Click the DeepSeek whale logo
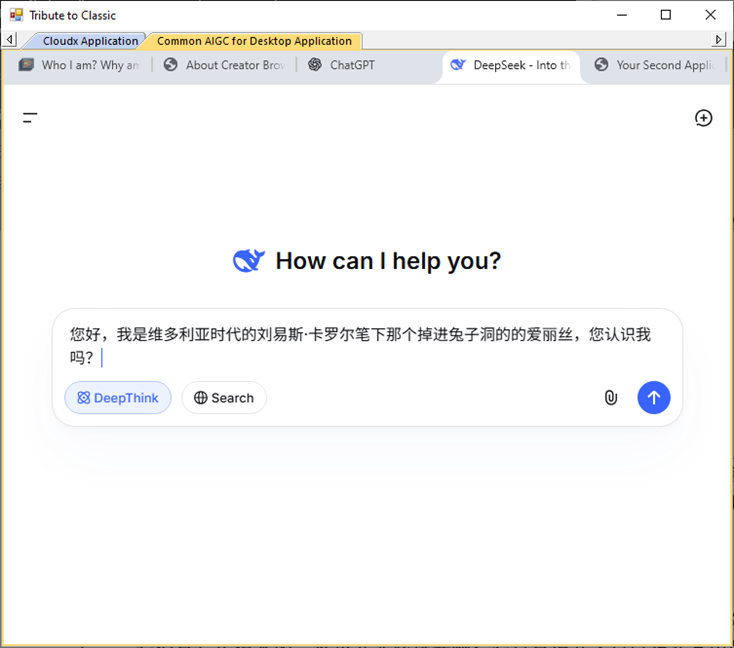 point(249,260)
